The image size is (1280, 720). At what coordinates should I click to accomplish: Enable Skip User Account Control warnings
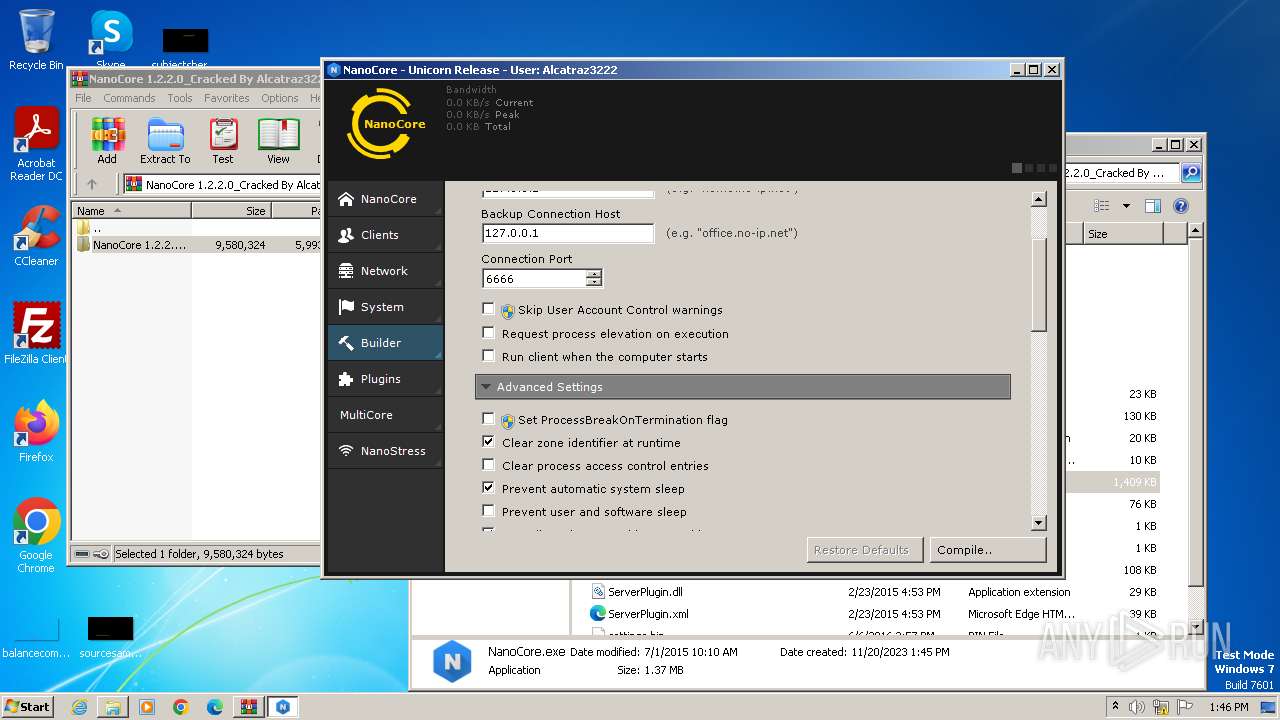click(x=488, y=309)
